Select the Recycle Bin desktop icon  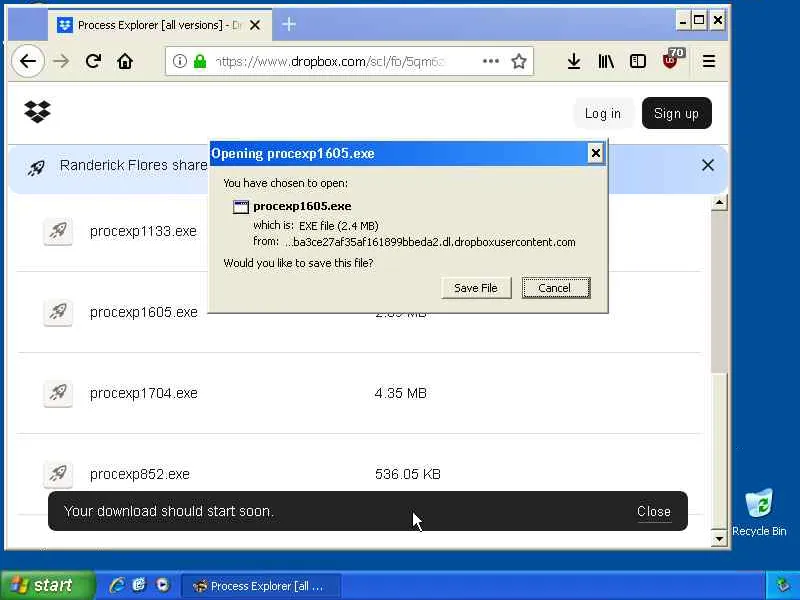(x=759, y=512)
